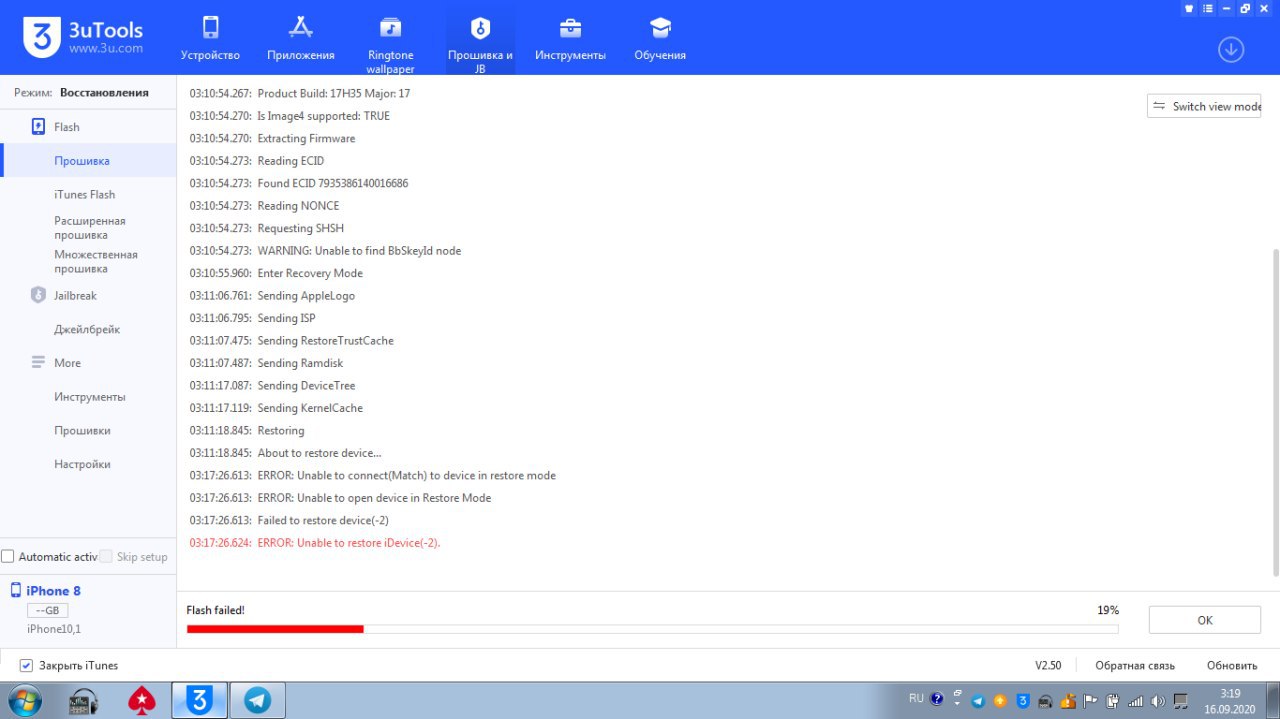Screen dimensions: 1280x719
Task: Open the skin (t-shirt) icon in title bar
Action: [x=1189, y=8]
